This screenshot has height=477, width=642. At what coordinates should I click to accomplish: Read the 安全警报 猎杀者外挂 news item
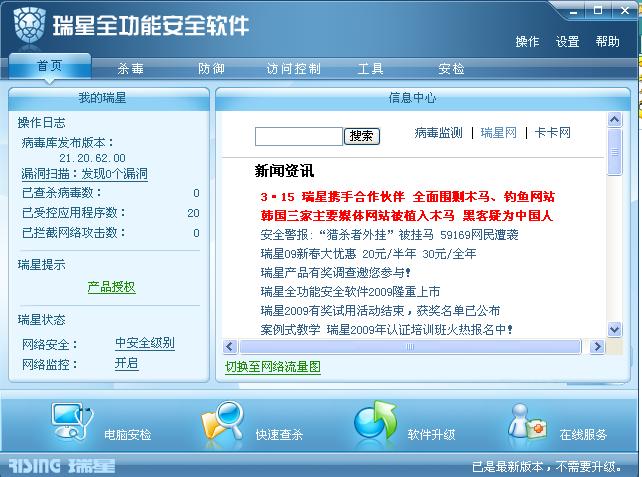pos(389,235)
